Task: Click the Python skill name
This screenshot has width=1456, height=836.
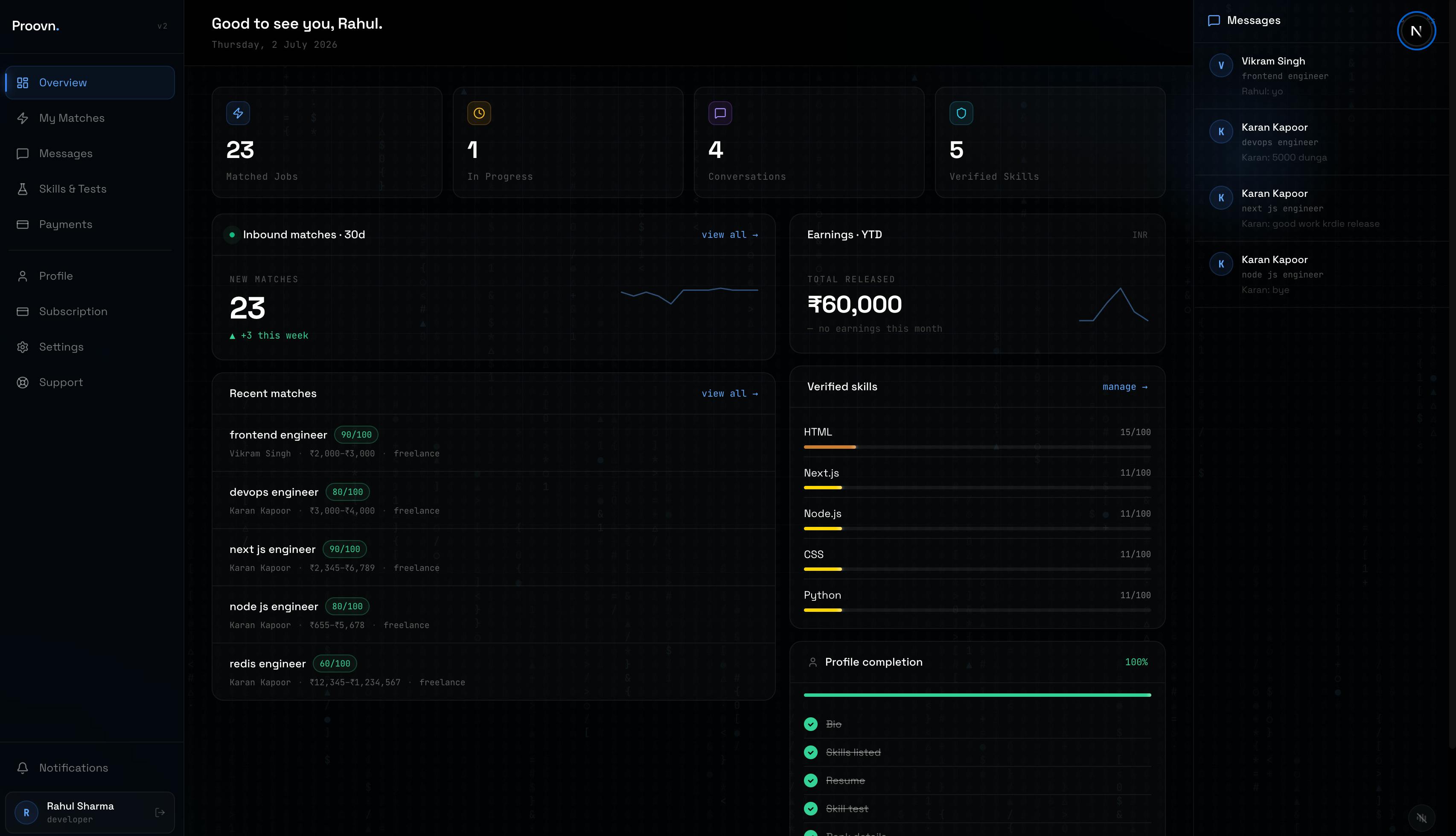Action: pyautogui.click(x=823, y=596)
